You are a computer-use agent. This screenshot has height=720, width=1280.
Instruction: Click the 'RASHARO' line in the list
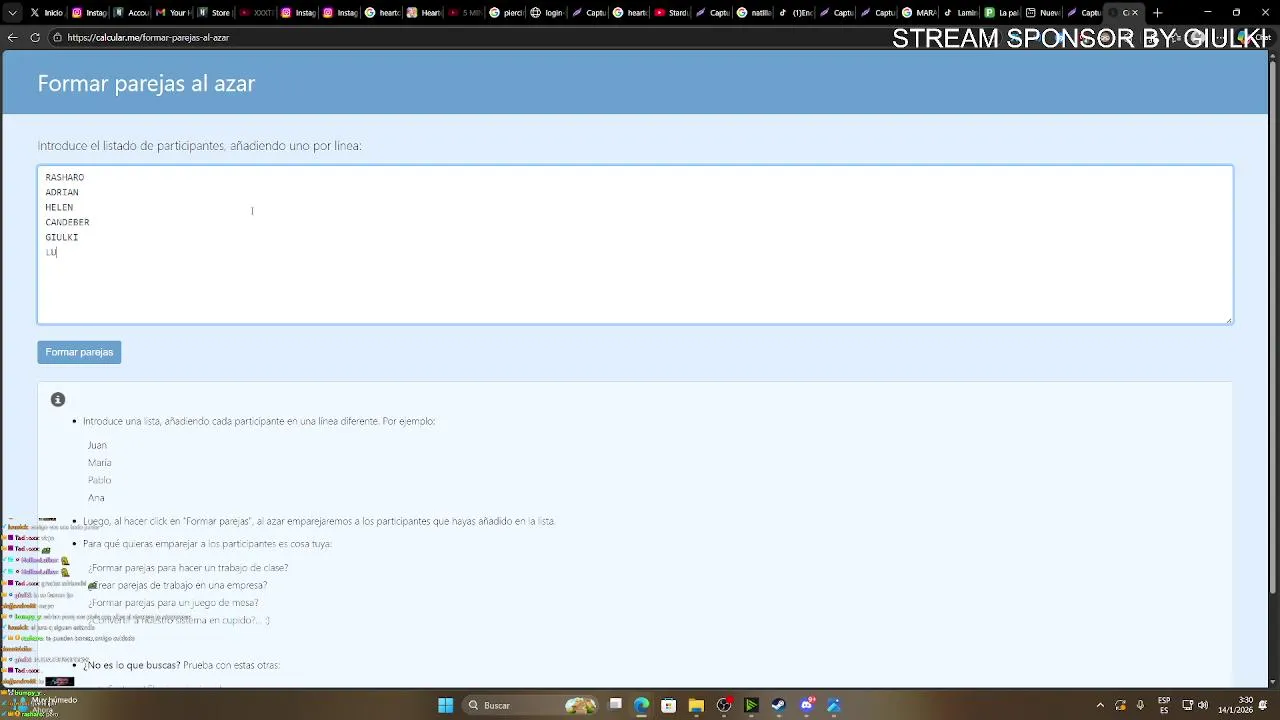pos(64,177)
